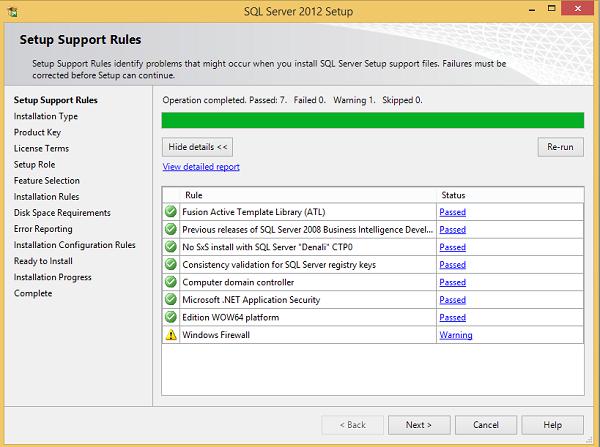Minimize the SQL Server 2012 Setup window

tap(532, 9)
